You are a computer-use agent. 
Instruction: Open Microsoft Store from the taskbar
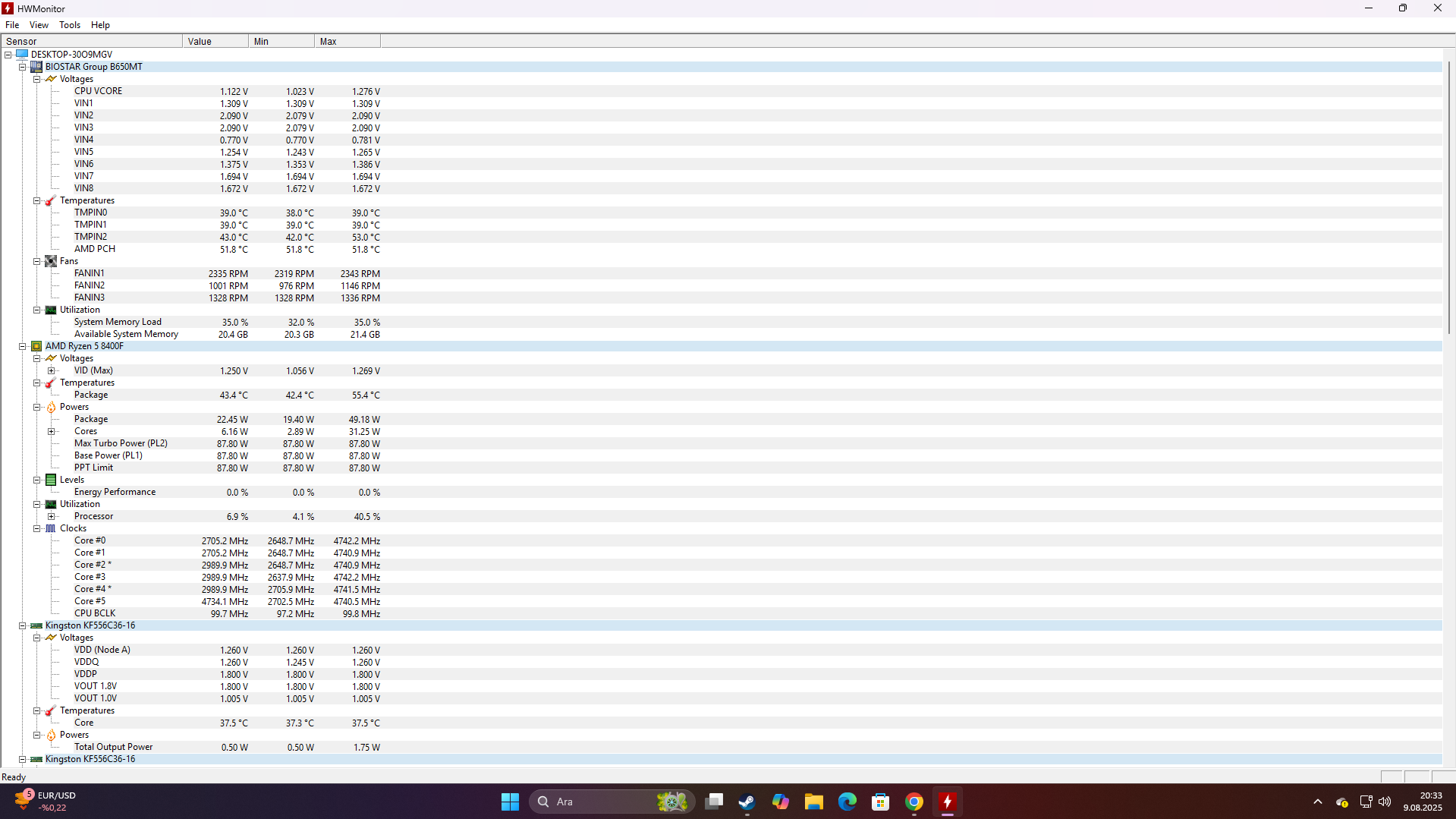[880, 802]
